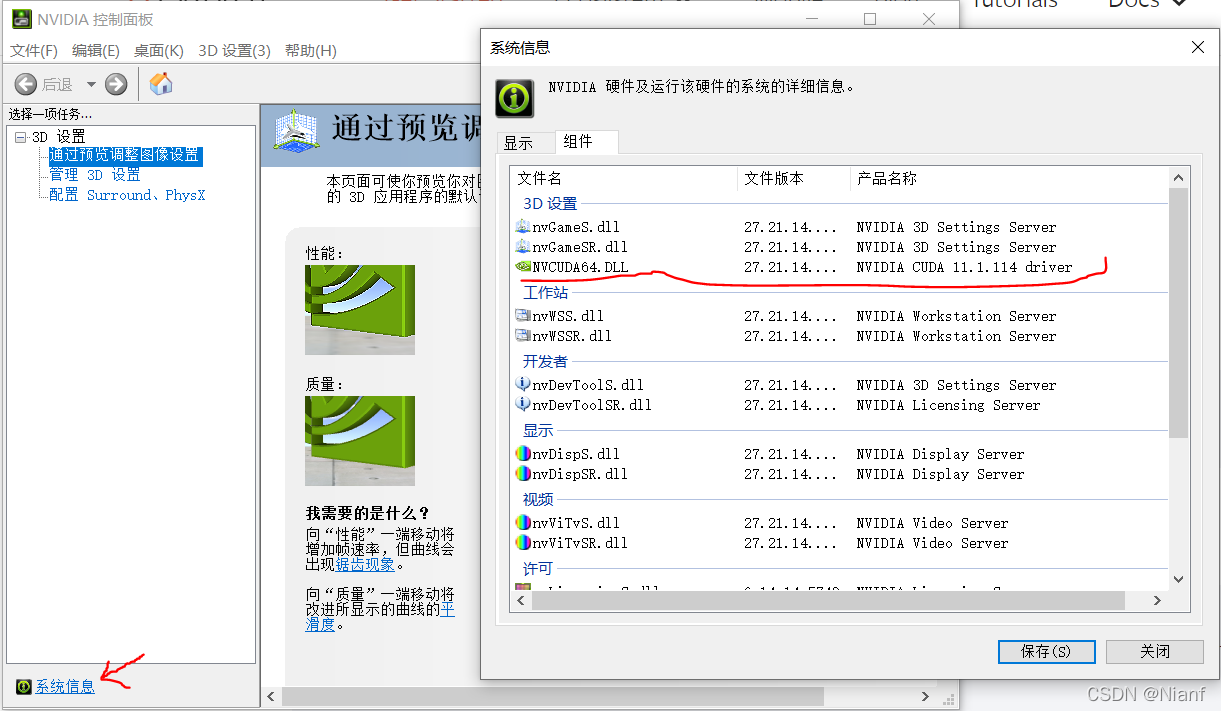This screenshot has height=711, width=1221.
Task: Click the 后退 back button label
Action: pyautogui.click(x=57, y=85)
